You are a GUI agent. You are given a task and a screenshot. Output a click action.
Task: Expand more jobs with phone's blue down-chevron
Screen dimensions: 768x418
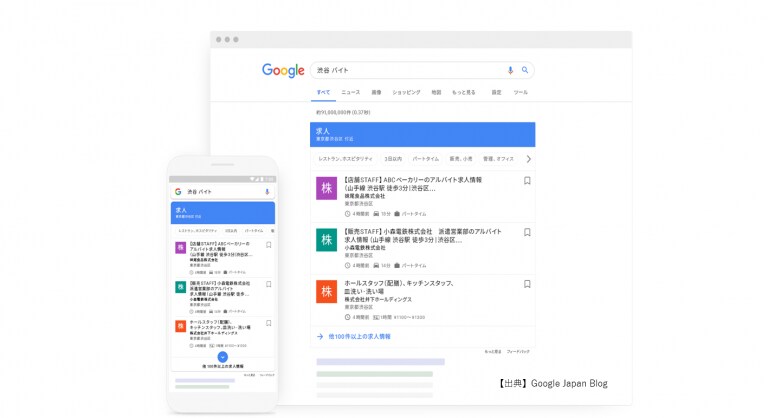coord(222,357)
